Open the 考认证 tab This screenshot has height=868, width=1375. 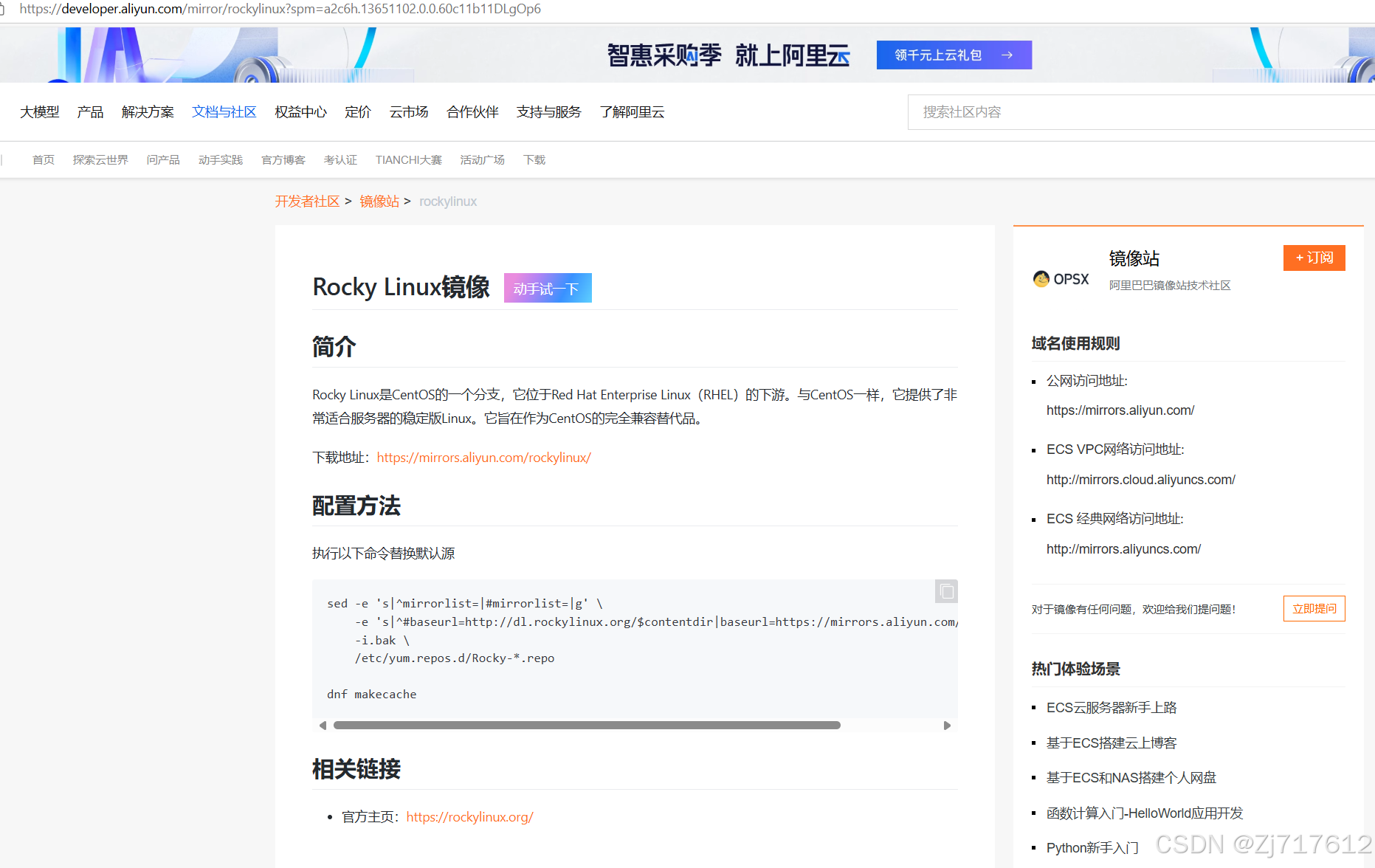(x=340, y=159)
